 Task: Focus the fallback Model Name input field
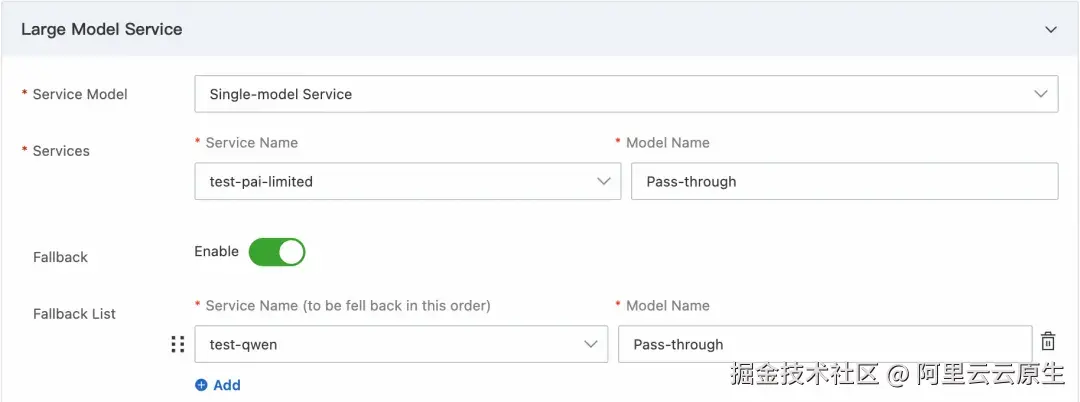[825, 344]
